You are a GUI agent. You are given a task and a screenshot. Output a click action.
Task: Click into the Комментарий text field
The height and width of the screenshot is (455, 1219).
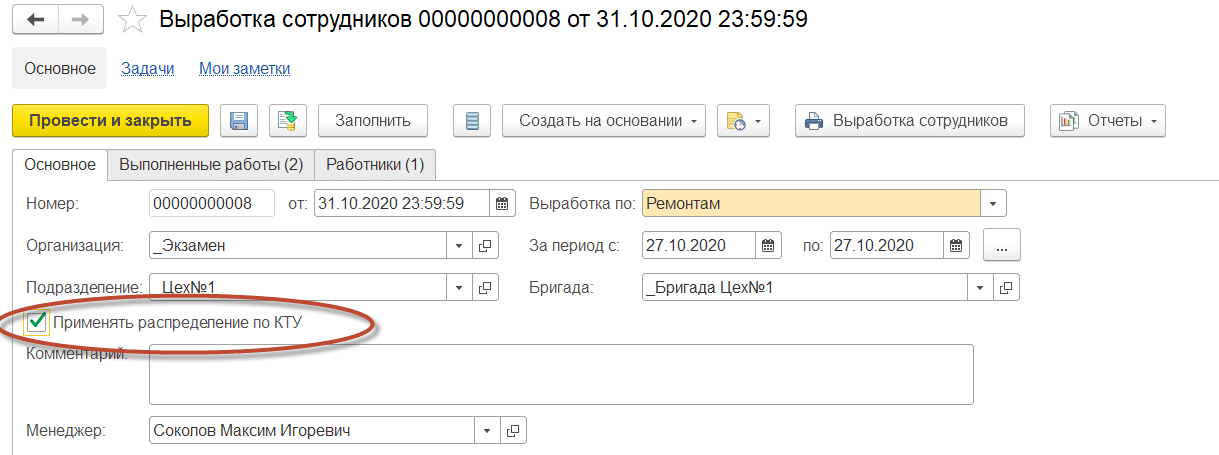(x=561, y=375)
